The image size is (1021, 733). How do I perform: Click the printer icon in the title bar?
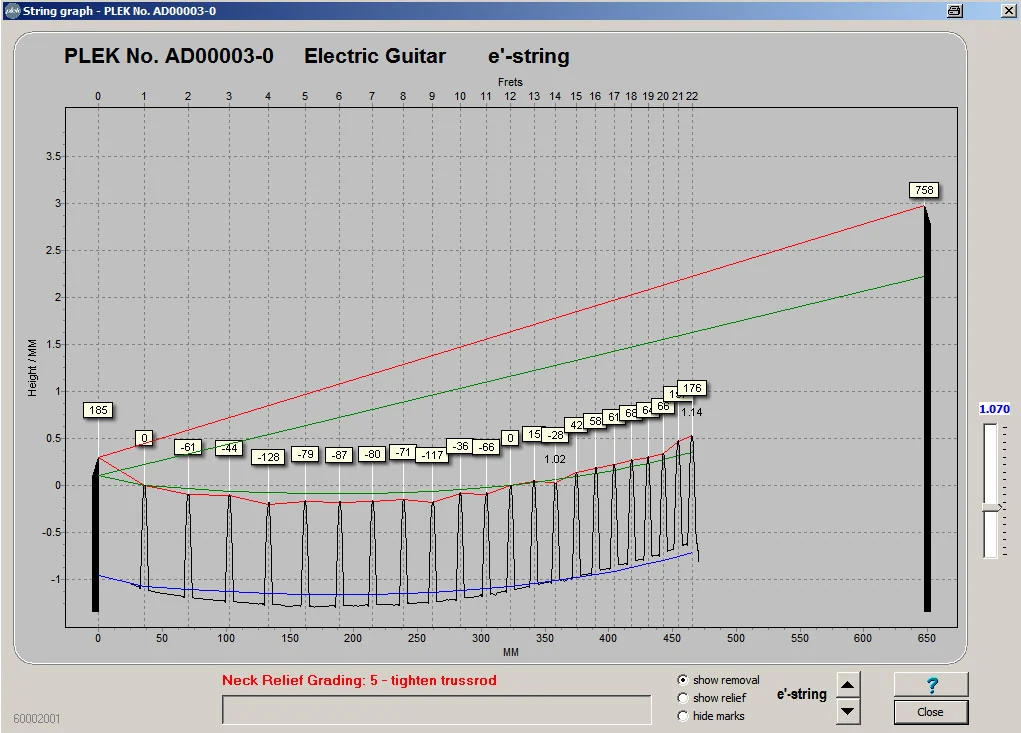pyautogui.click(x=955, y=10)
